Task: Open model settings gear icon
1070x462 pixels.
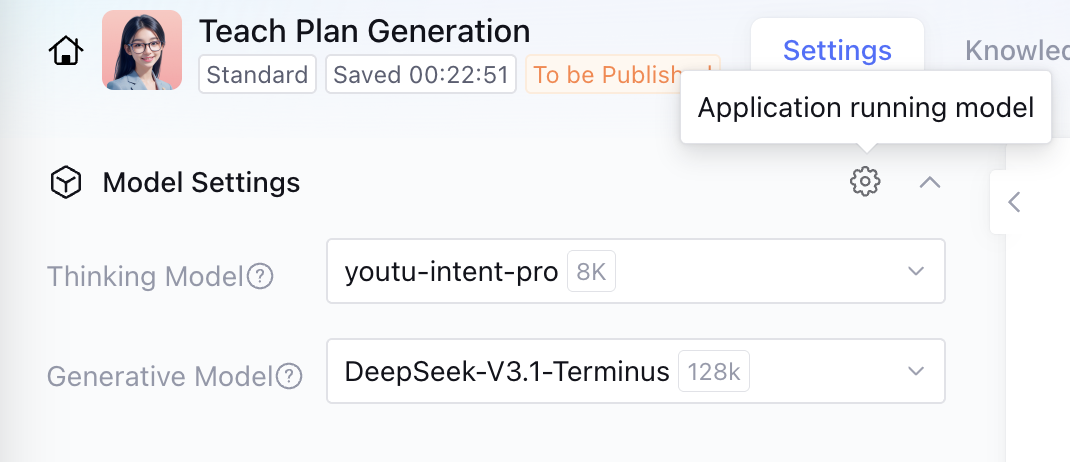Action: tap(865, 182)
